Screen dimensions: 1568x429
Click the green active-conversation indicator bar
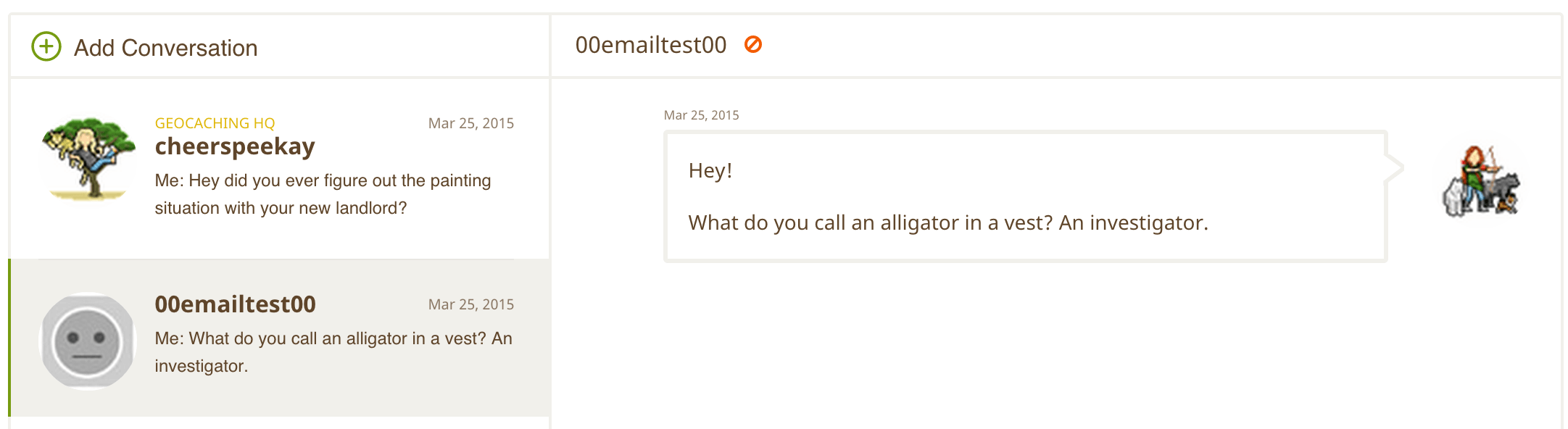[9, 338]
